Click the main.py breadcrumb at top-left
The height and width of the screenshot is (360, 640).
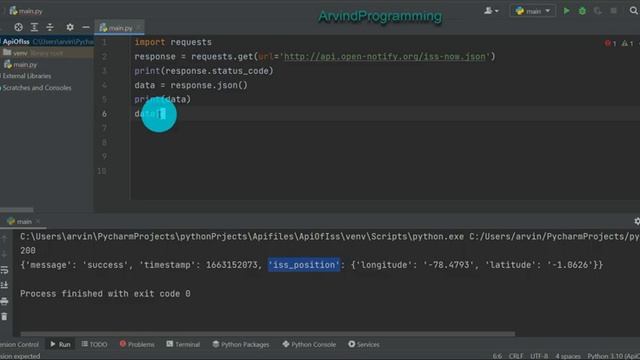26,11
